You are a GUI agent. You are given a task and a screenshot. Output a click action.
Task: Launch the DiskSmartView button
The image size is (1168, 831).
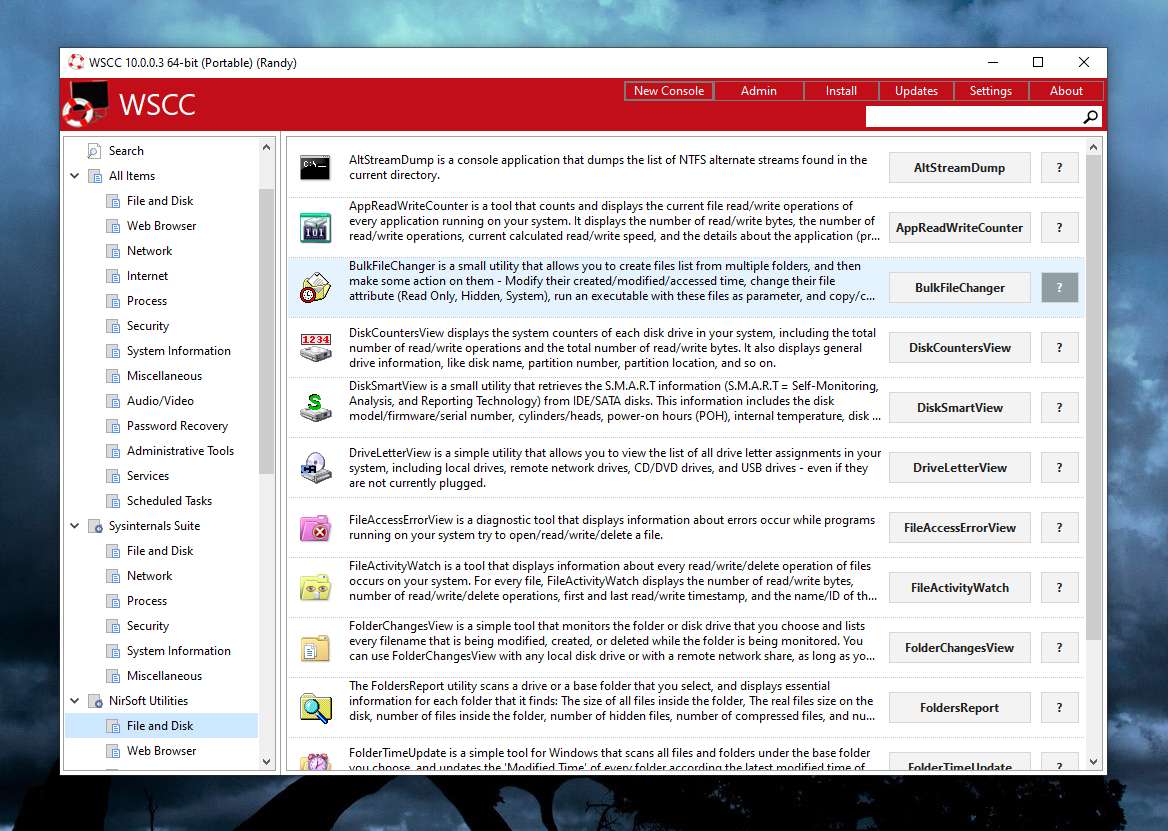point(959,408)
